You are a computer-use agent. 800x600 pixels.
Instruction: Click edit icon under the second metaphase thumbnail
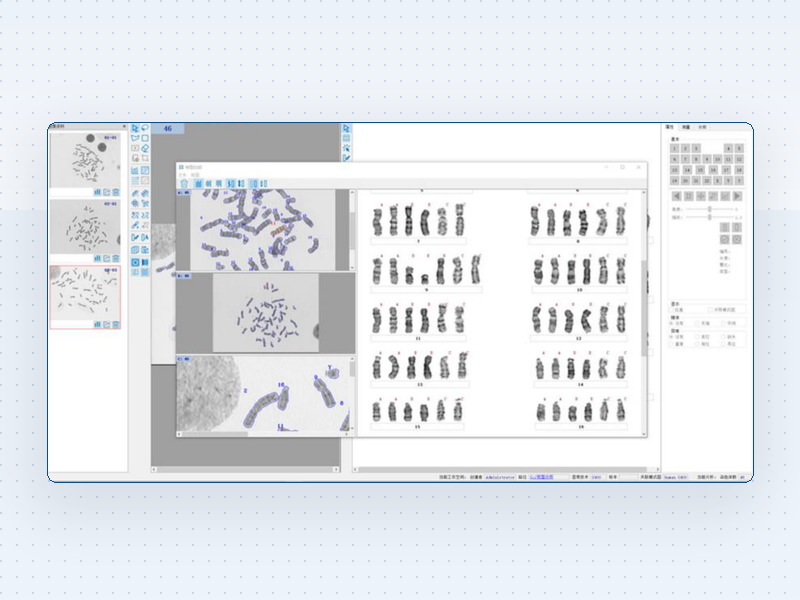click(106, 258)
